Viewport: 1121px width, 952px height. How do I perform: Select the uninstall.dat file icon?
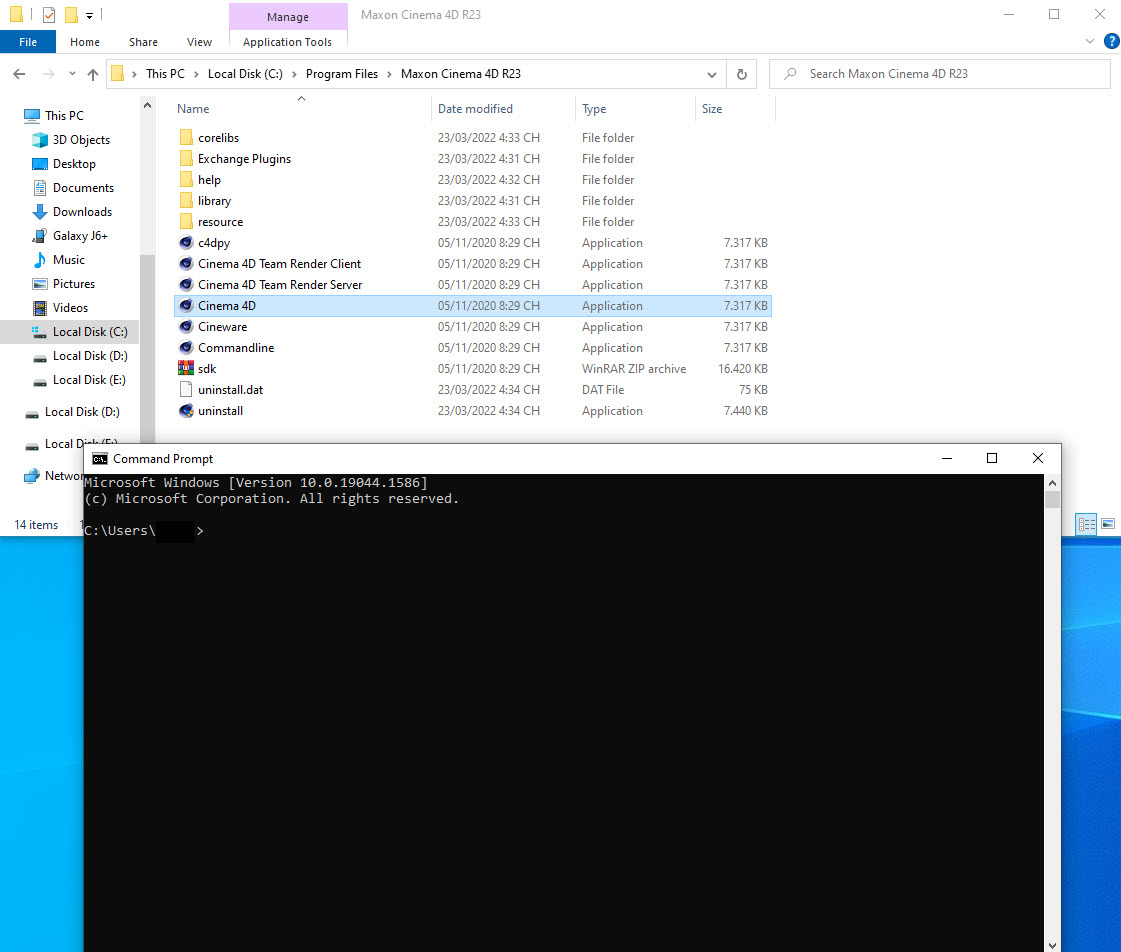coord(186,390)
